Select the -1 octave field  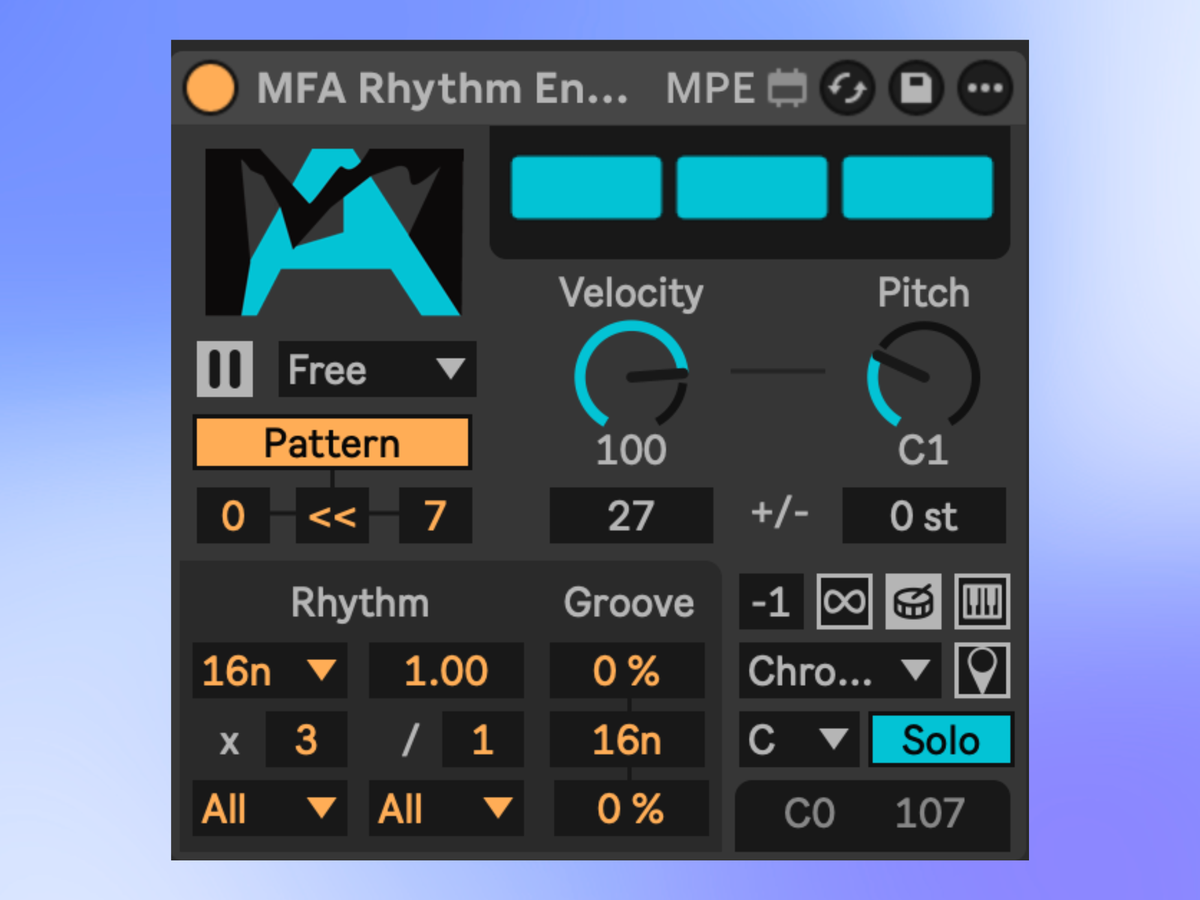pyautogui.click(x=771, y=602)
